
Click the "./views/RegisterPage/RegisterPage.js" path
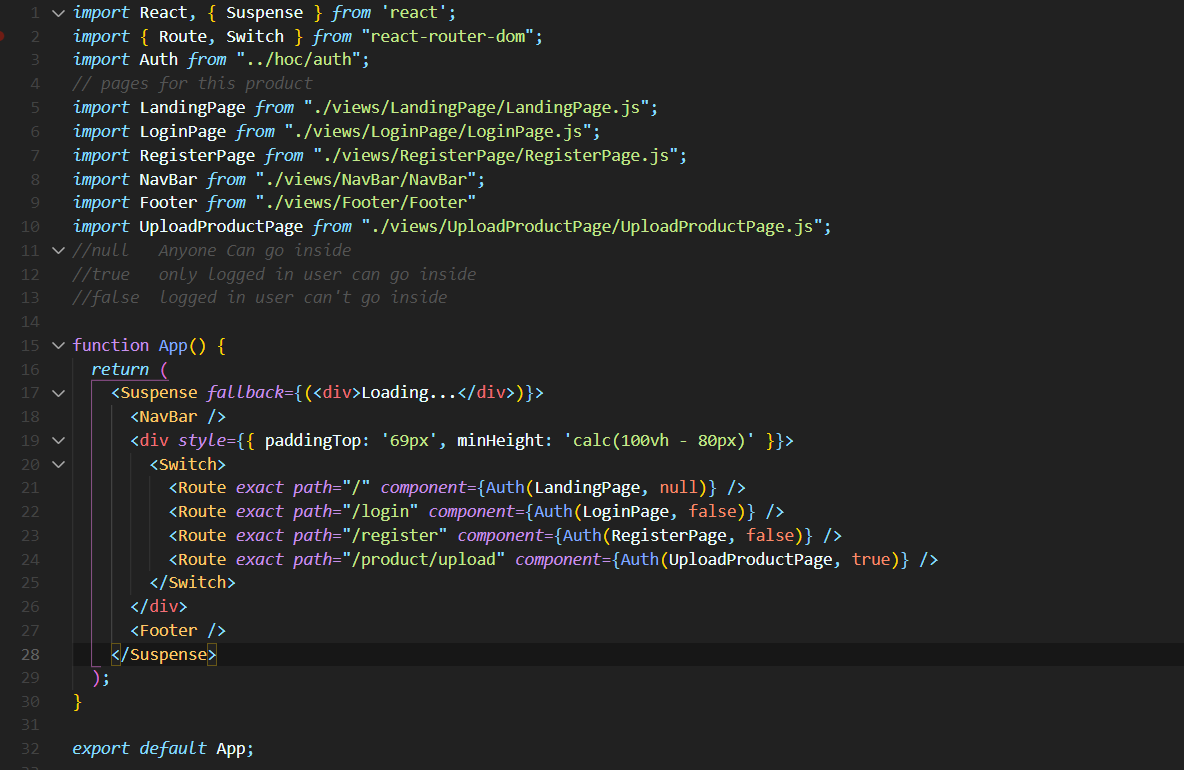tap(495, 156)
